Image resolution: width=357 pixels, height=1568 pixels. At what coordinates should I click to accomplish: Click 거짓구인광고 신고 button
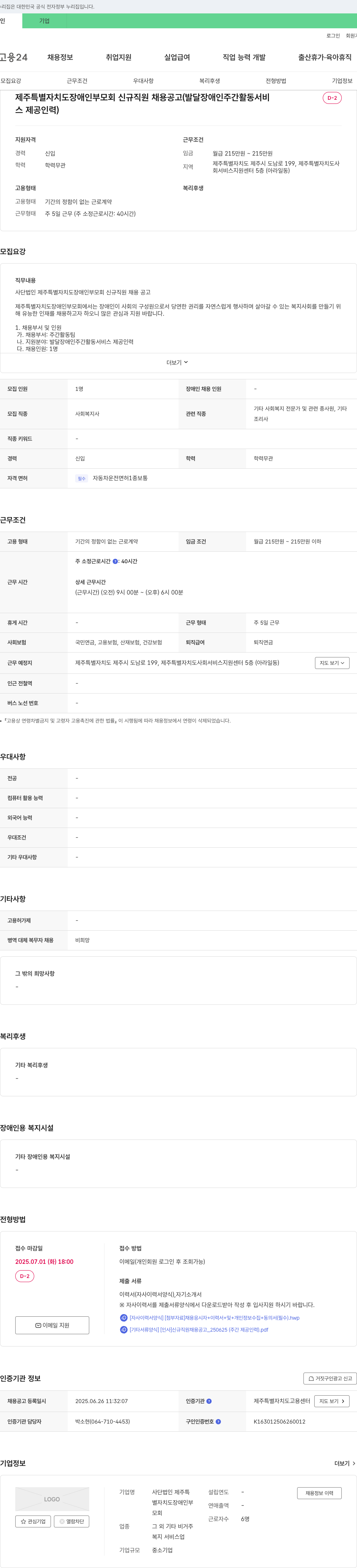330,1379
